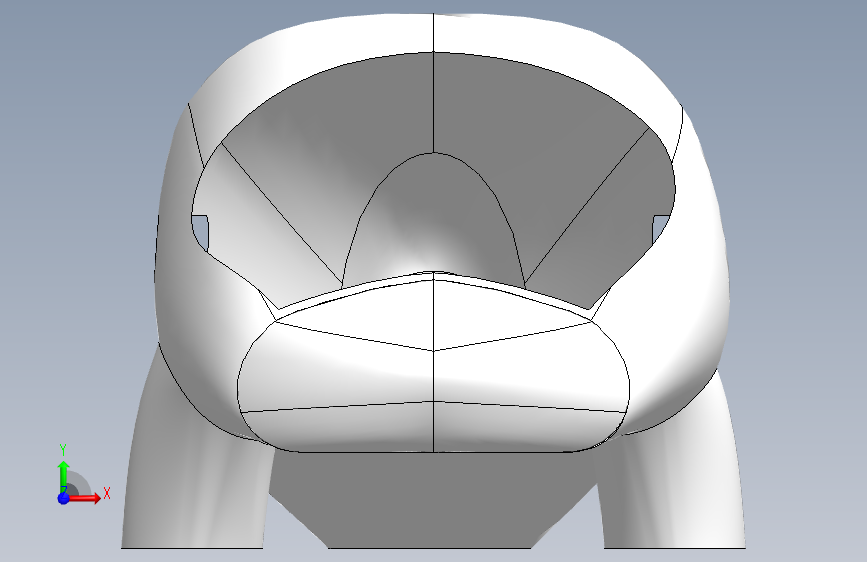Click the green Y axis arrow of triad
Viewport: 867px width, 562px height.
pos(64,476)
